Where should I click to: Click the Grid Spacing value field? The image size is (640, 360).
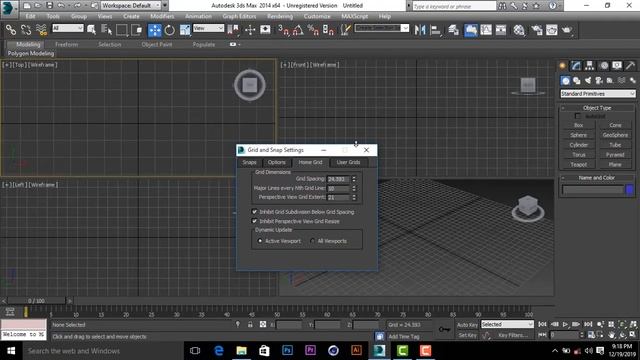[x=338, y=179]
